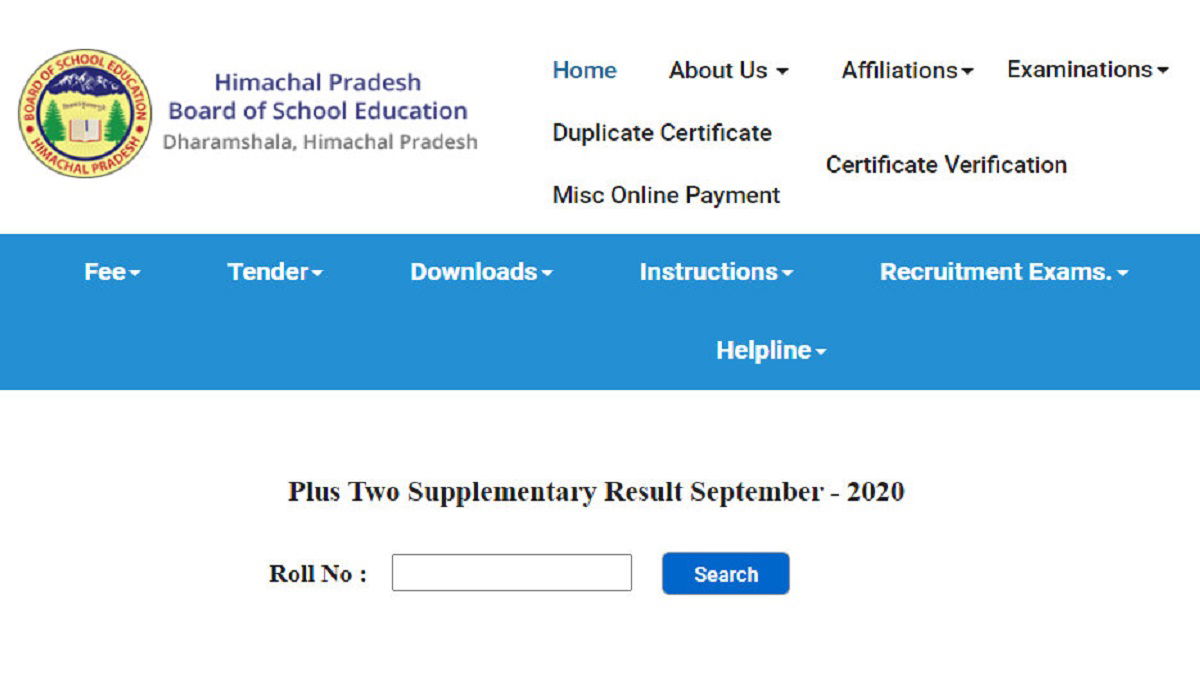Expand the Downloads menu
The image size is (1200, 675).
(480, 271)
